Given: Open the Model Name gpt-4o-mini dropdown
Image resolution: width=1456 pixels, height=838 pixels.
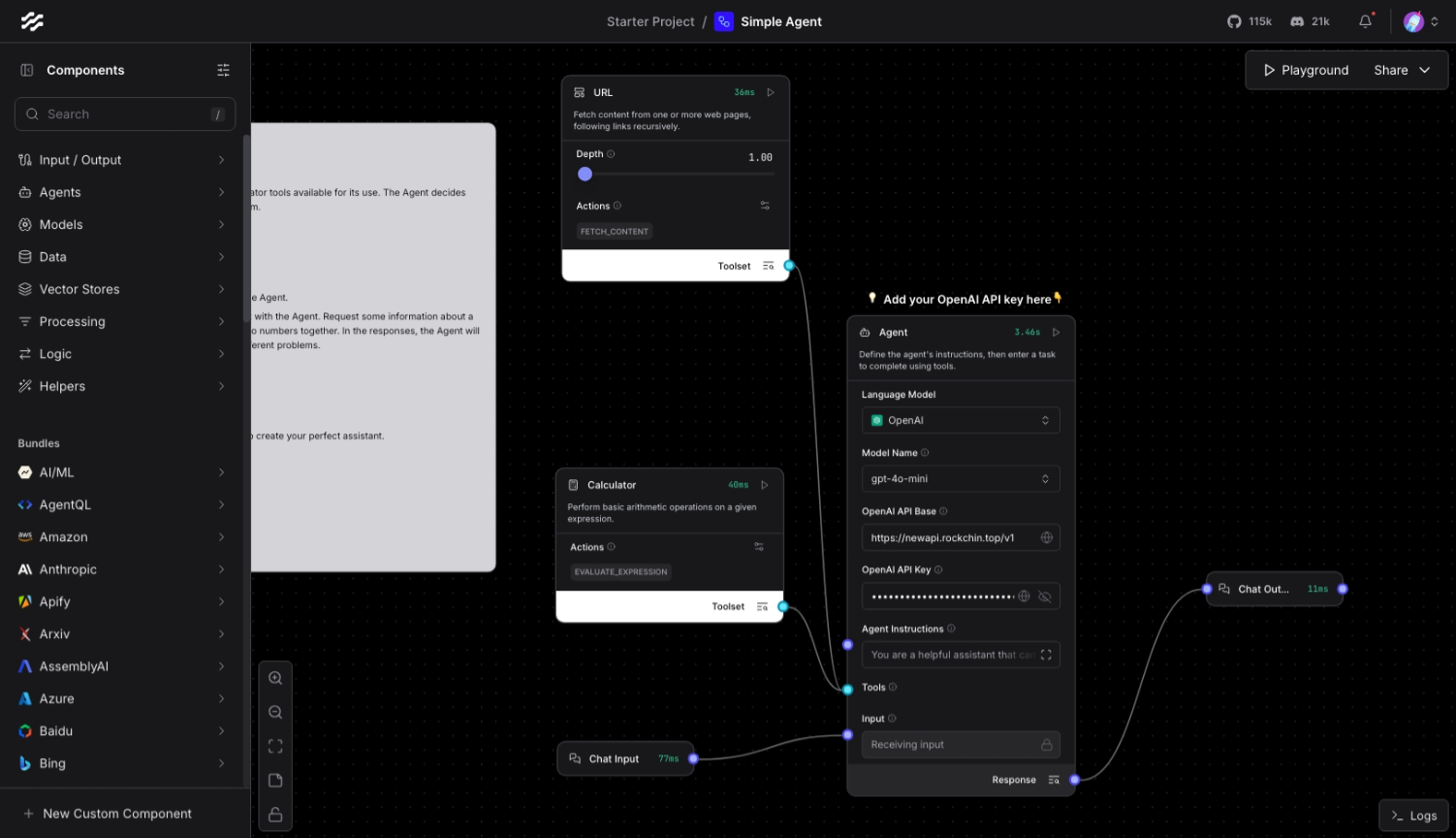Looking at the screenshot, I should coord(960,479).
